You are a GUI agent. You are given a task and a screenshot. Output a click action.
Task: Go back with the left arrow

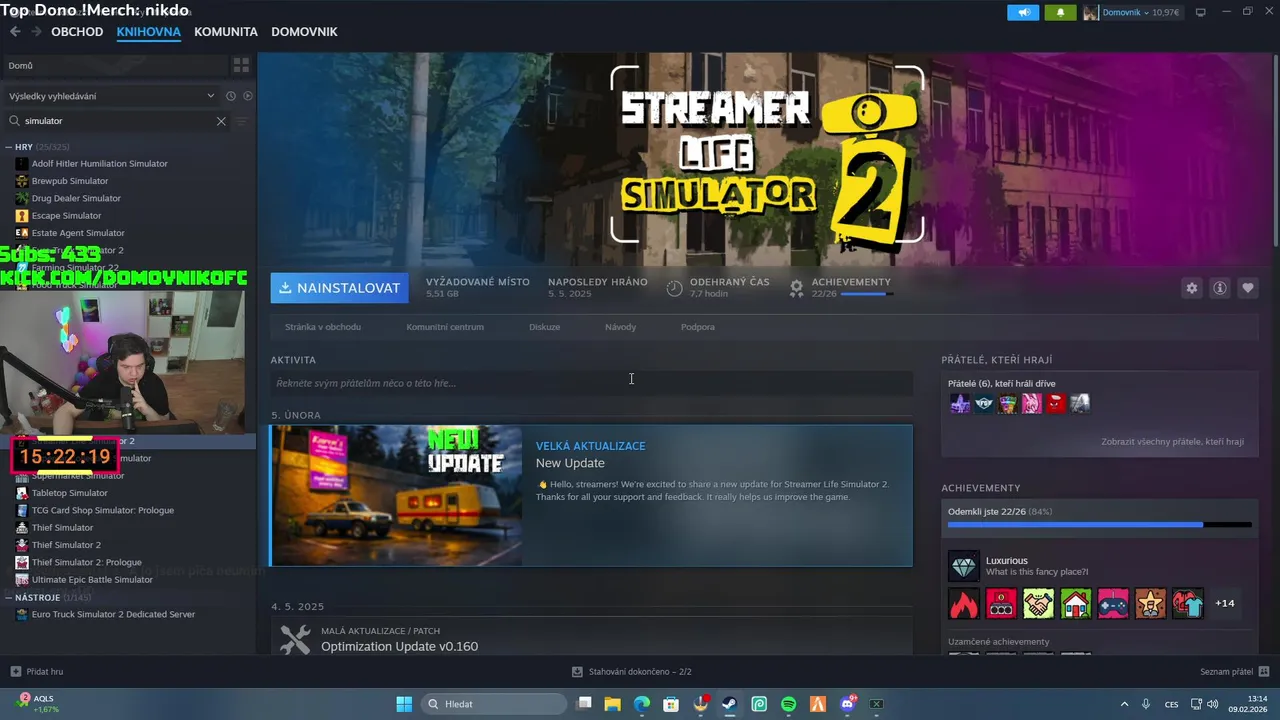(15, 32)
